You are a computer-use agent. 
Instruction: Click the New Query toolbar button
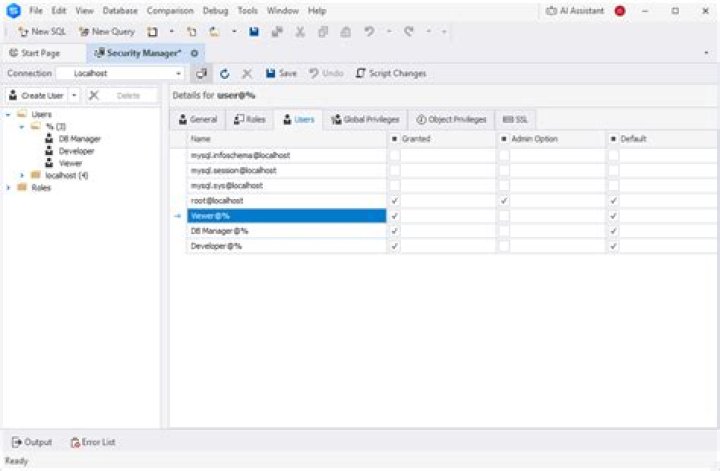pyautogui.click(x=106, y=32)
